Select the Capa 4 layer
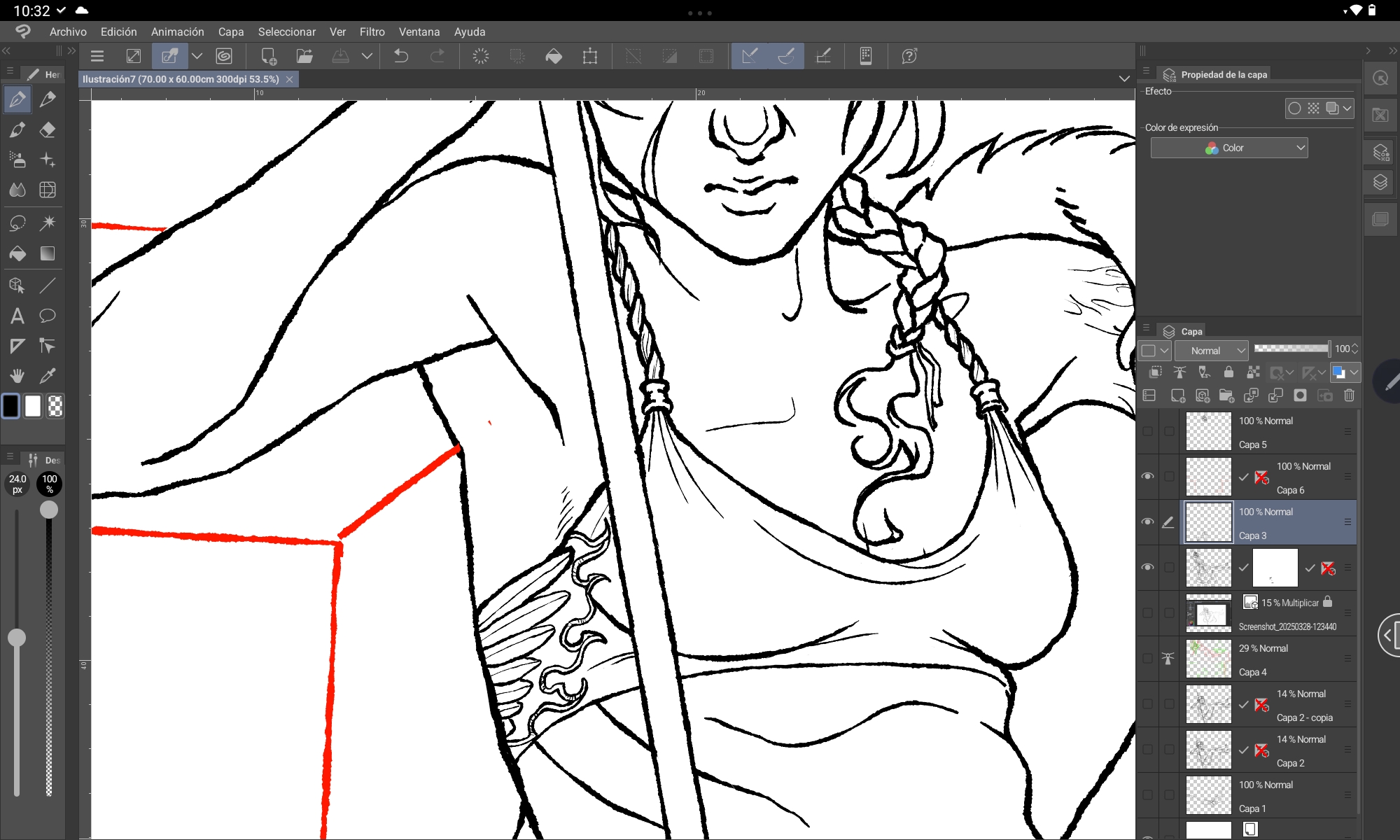Screen dimensions: 1400x840 pyautogui.click(x=1270, y=659)
